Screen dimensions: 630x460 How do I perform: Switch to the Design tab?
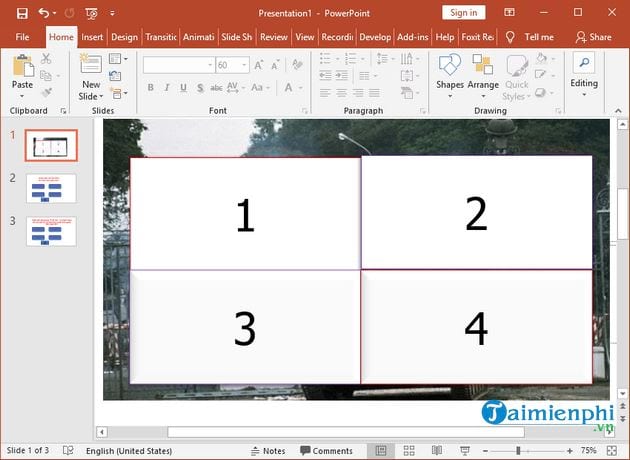tap(124, 37)
